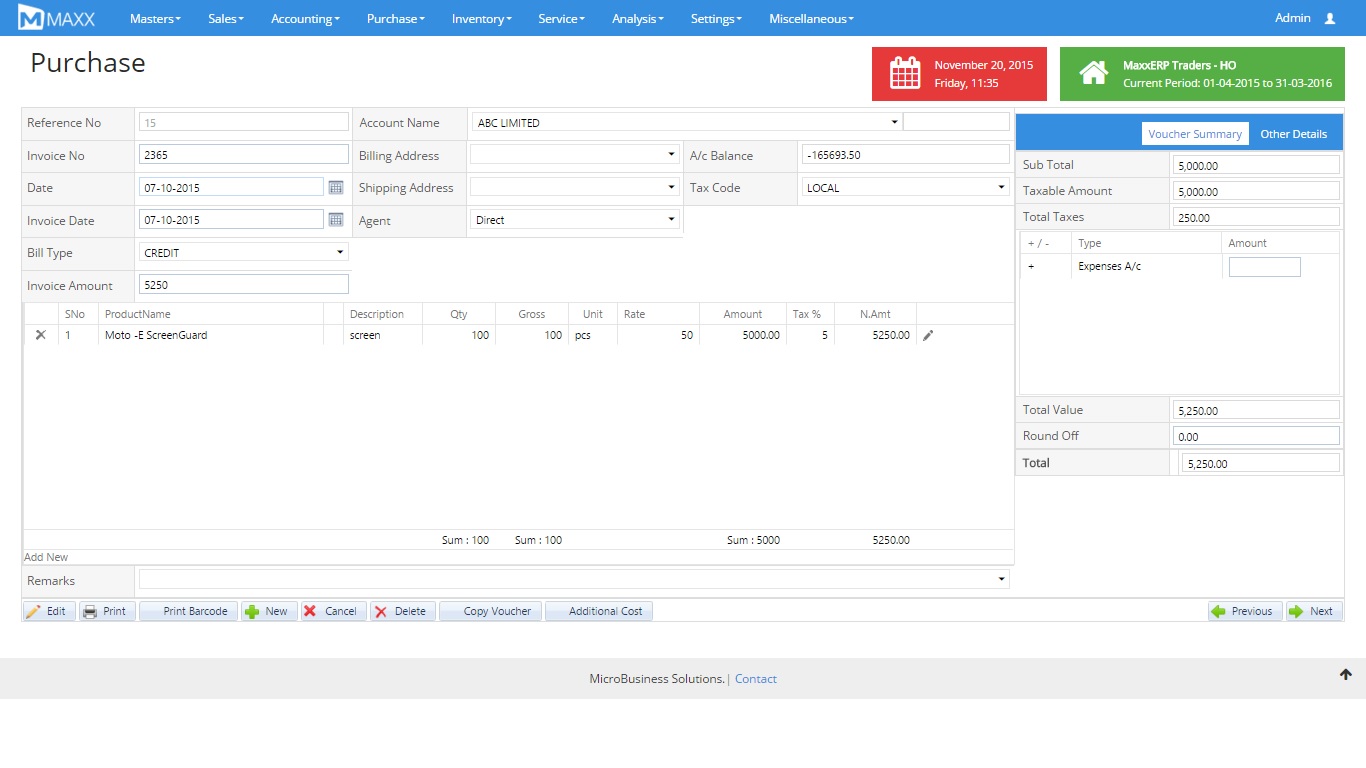Click the Invoice No input field
The height and width of the screenshot is (768, 1366).
[x=244, y=155]
